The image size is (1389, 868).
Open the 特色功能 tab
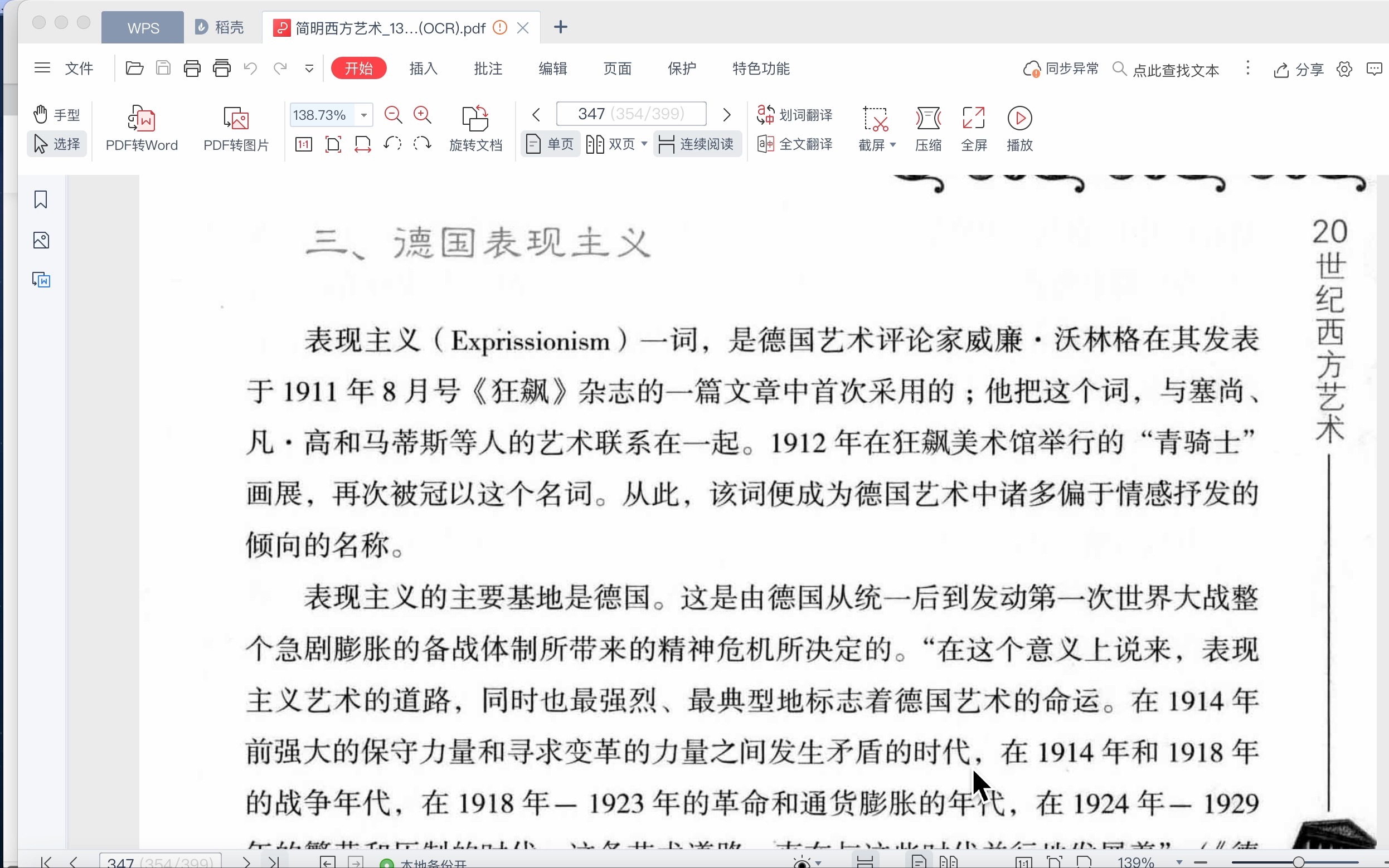(761, 69)
